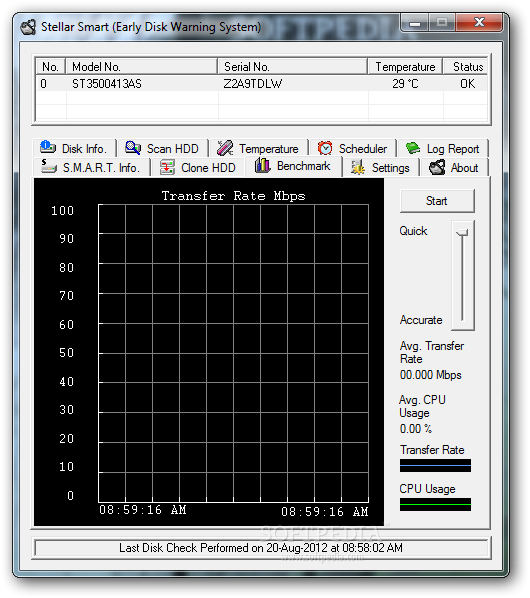
Task: Click the Log Report book icon
Action: coord(413,148)
